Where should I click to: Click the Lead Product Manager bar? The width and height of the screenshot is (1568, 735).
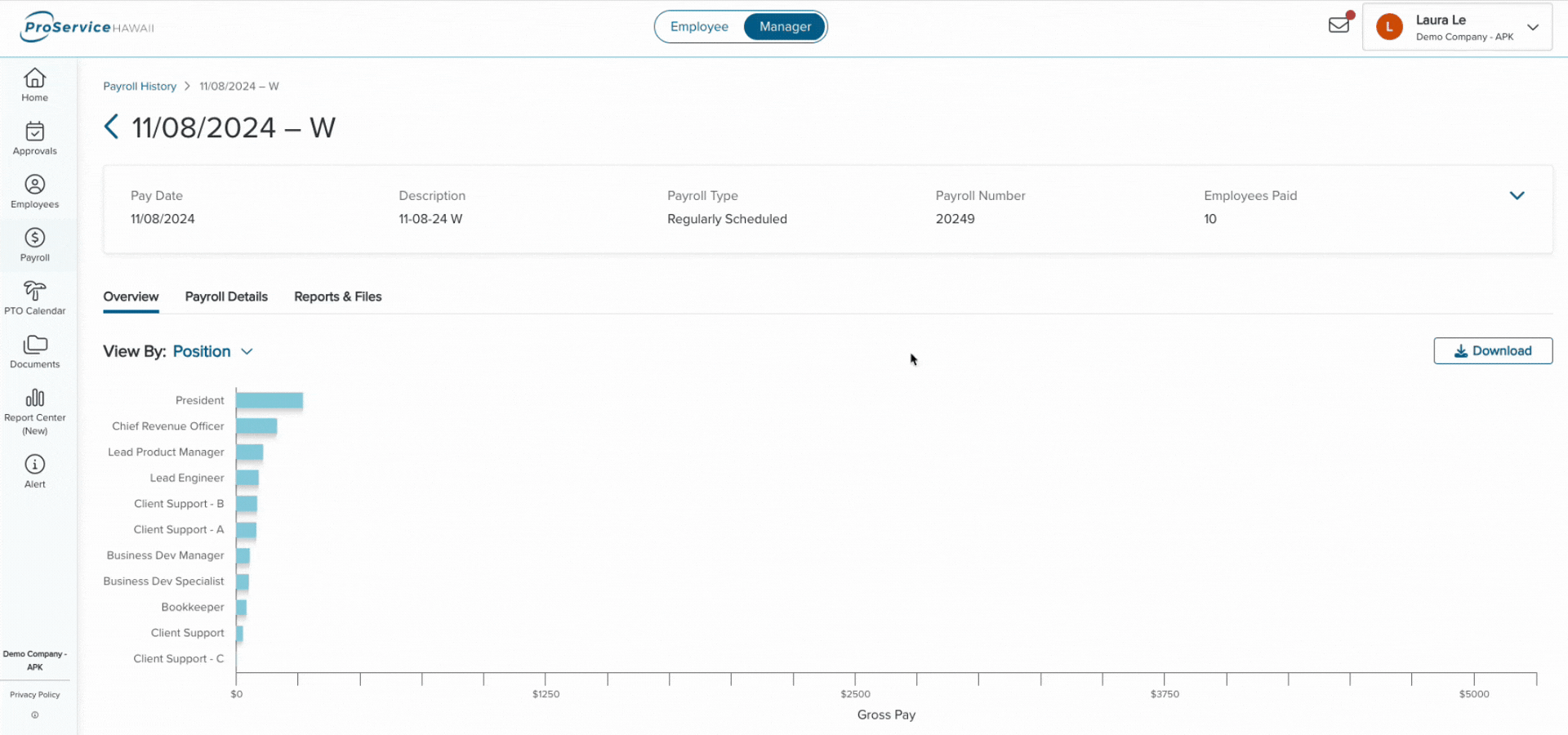pos(250,452)
